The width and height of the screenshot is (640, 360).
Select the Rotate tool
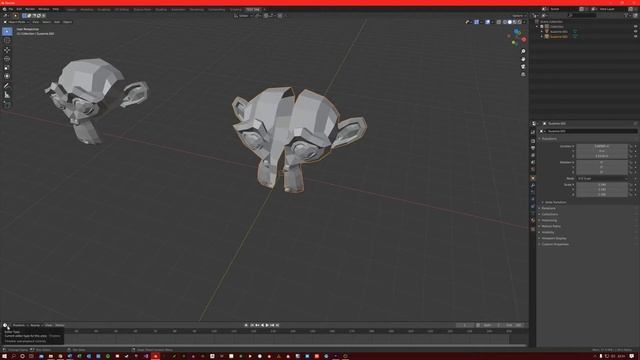coord(7,59)
